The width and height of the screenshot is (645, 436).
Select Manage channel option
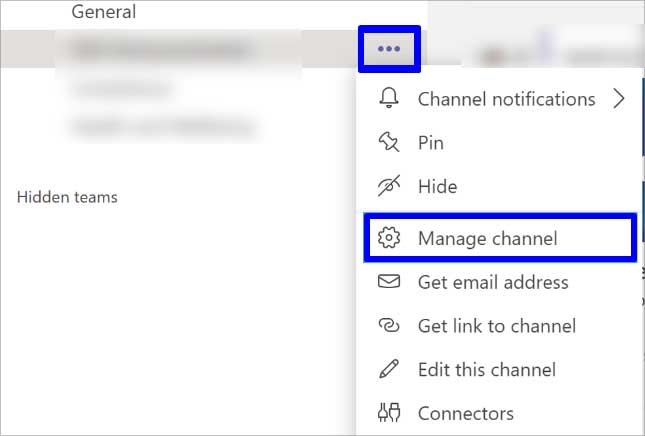(500, 238)
